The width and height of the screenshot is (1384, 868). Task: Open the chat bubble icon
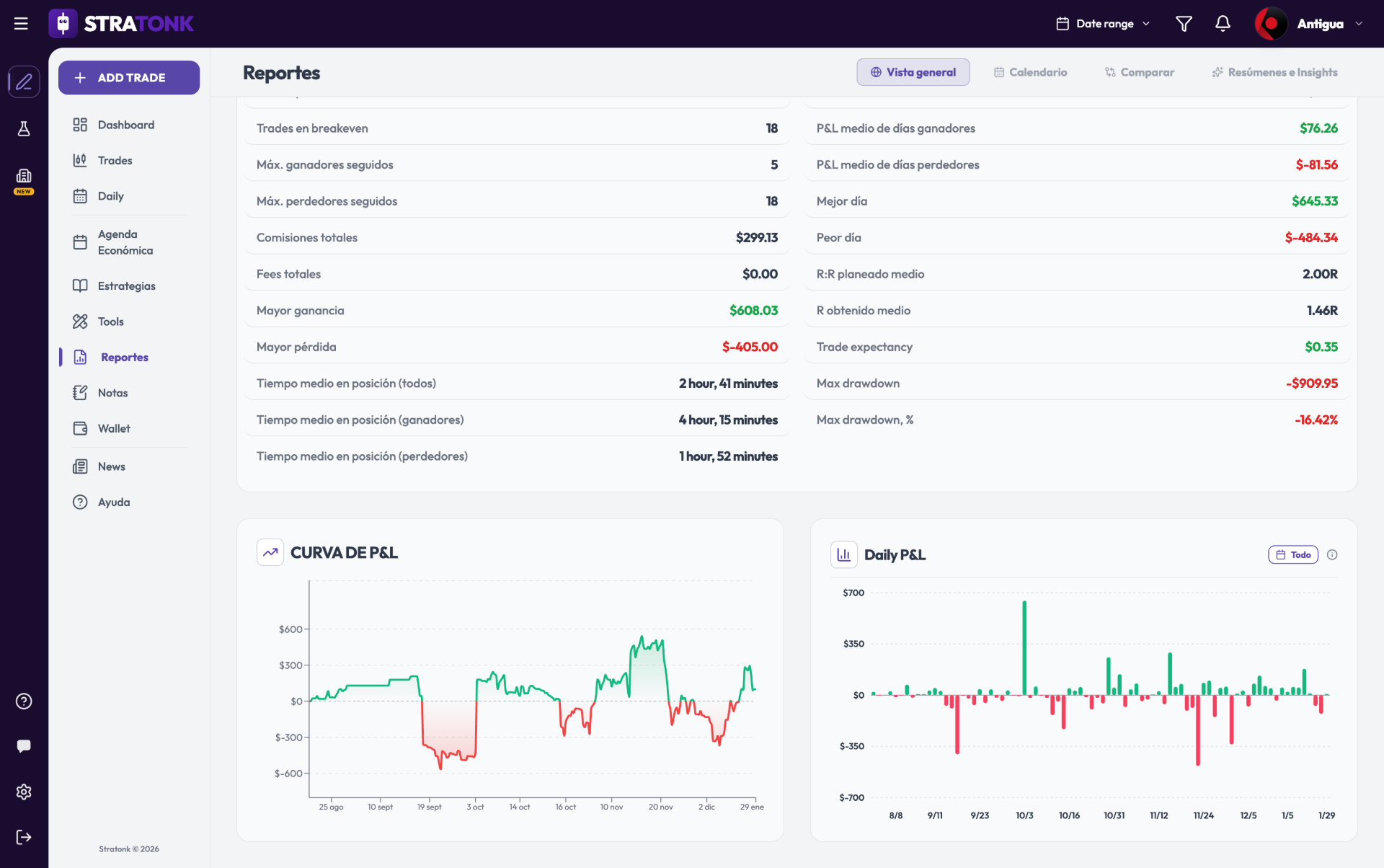(24, 746)
